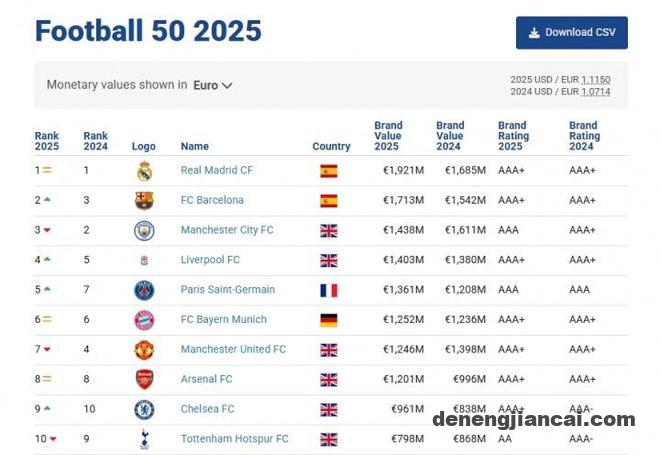
Task: Click the Manchester City FC logo
Action: pos(144,231)
